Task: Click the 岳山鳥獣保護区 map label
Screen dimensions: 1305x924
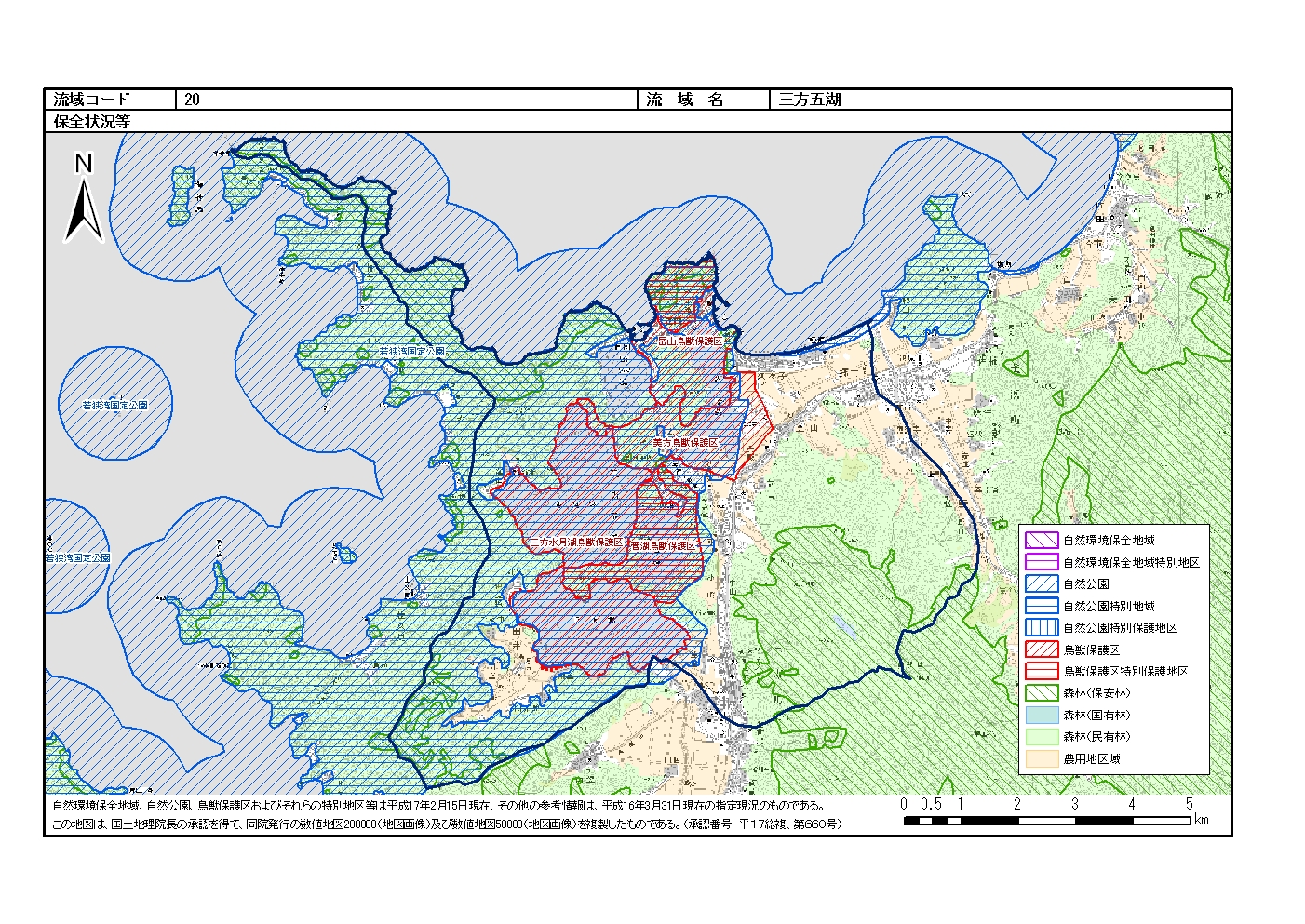Action: (x=690, y=341)
